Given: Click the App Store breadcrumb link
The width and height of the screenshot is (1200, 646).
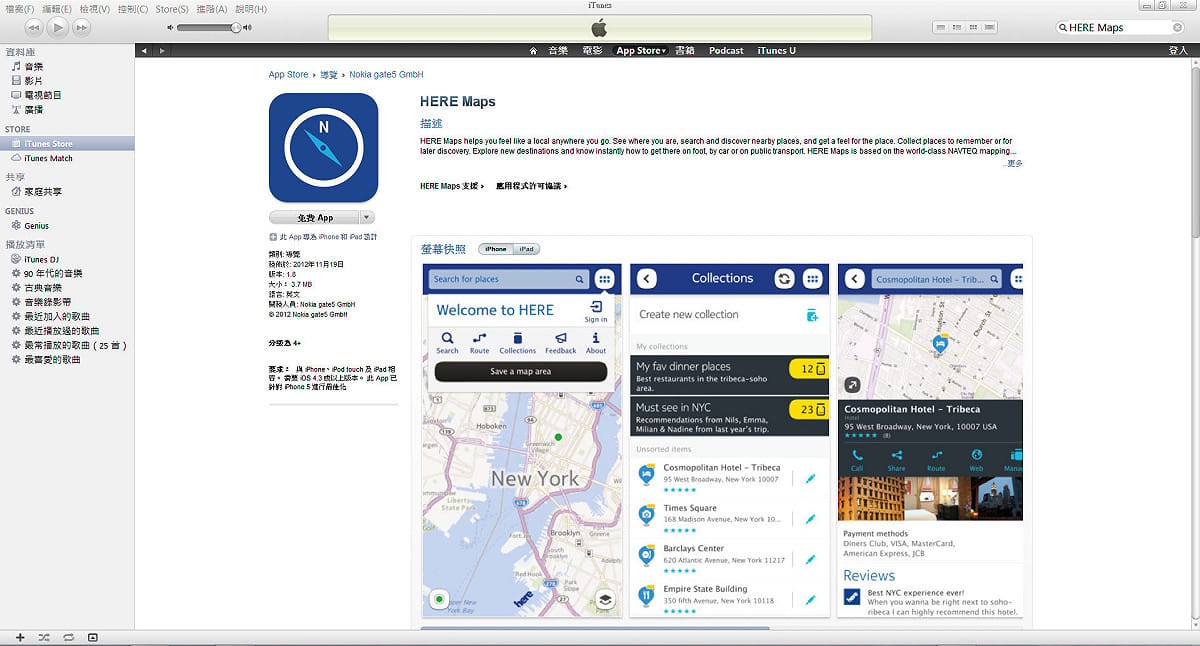Looking at the screenshot, I should (x=288, y=75).
